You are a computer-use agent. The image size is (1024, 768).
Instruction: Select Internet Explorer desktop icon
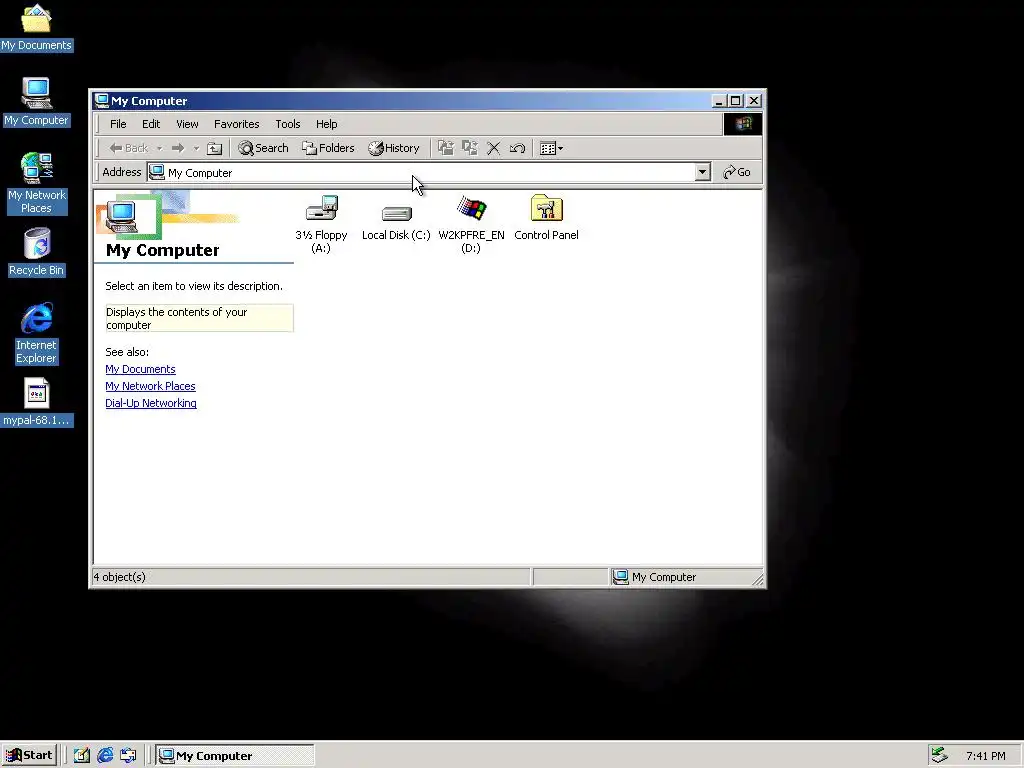[x=37, y=333]
